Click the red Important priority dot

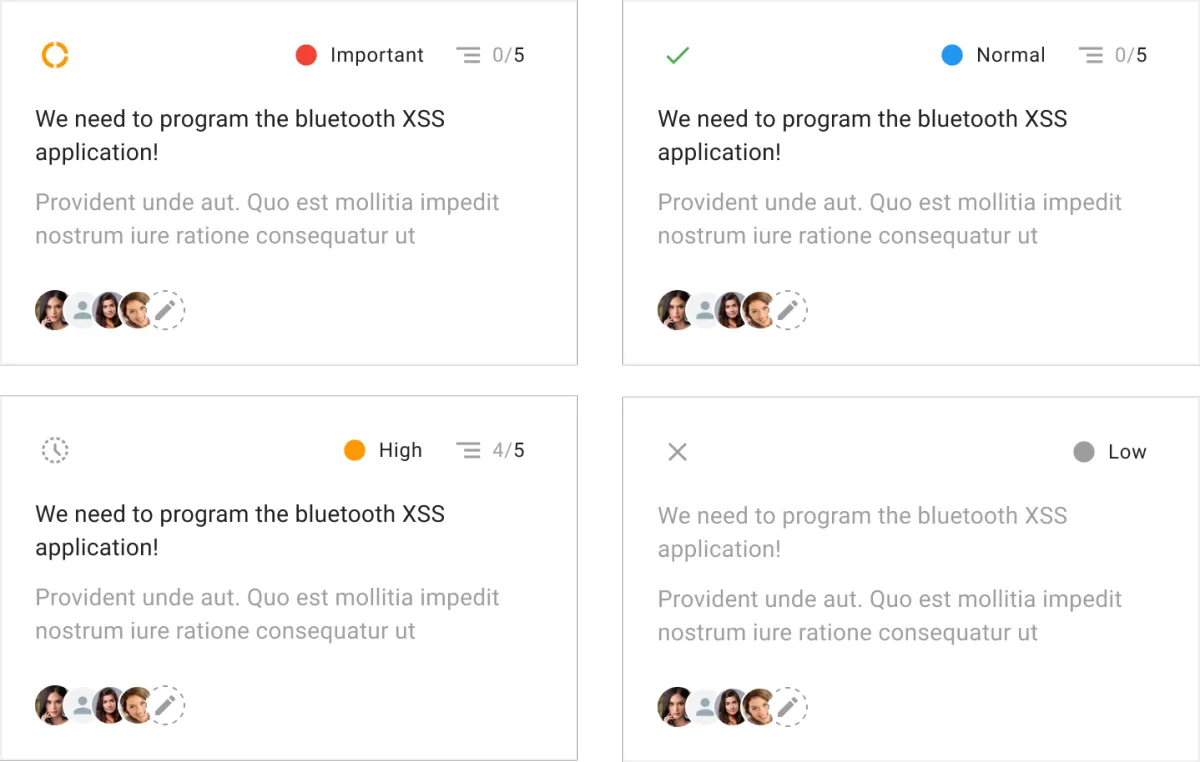[306, 55]
